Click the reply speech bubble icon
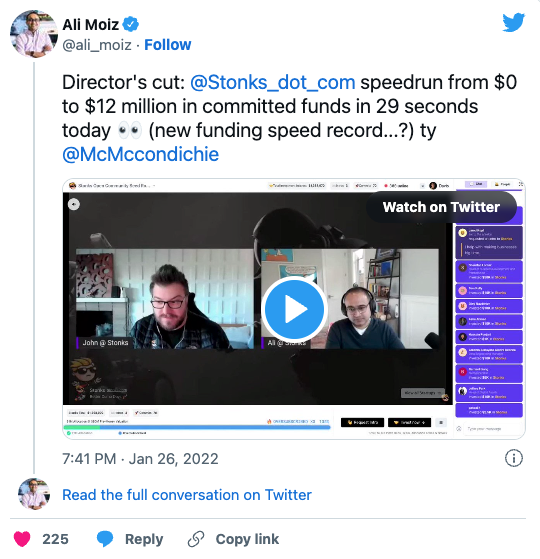 click(x=105, y=539)
